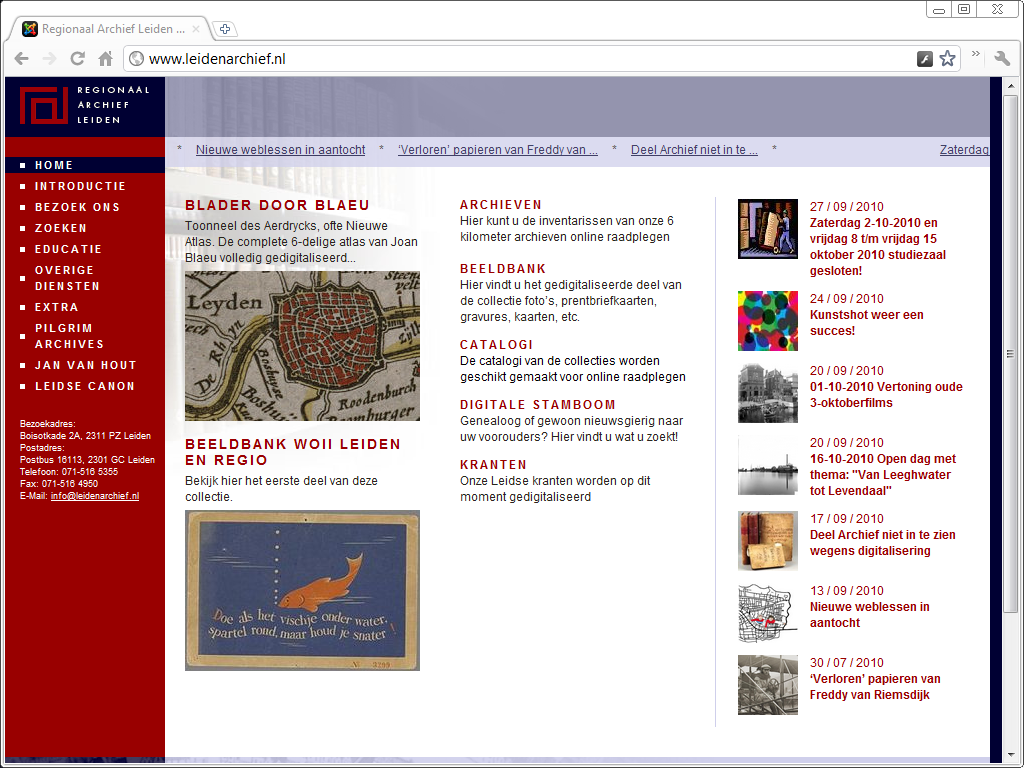The width and height of the screenshot is (1024, 768).
Task: Open EDUCATIE menu item
Action: click(x=69, y=249)
